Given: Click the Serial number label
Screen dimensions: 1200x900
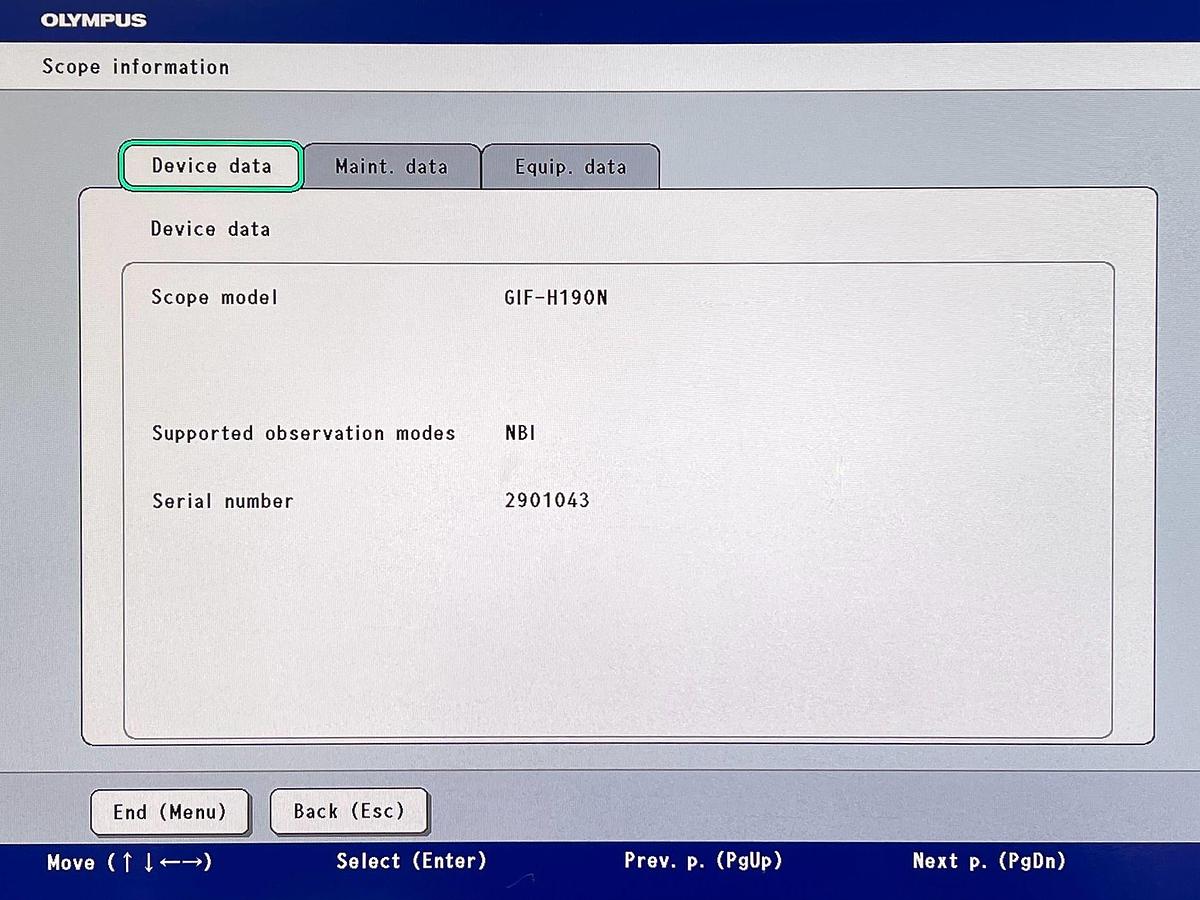Looking at the screenshot, I should 222,501.
